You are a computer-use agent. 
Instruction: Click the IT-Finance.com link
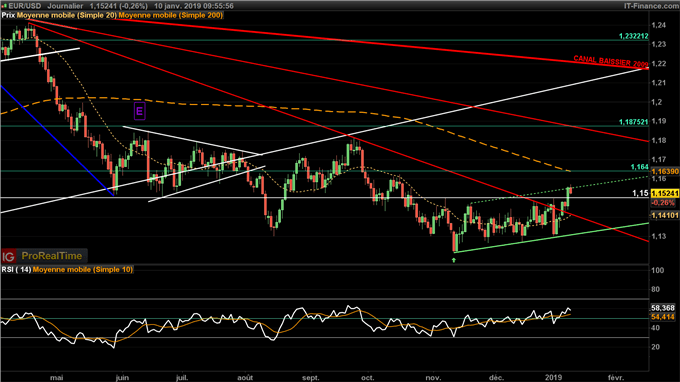[x=654, y=6]
